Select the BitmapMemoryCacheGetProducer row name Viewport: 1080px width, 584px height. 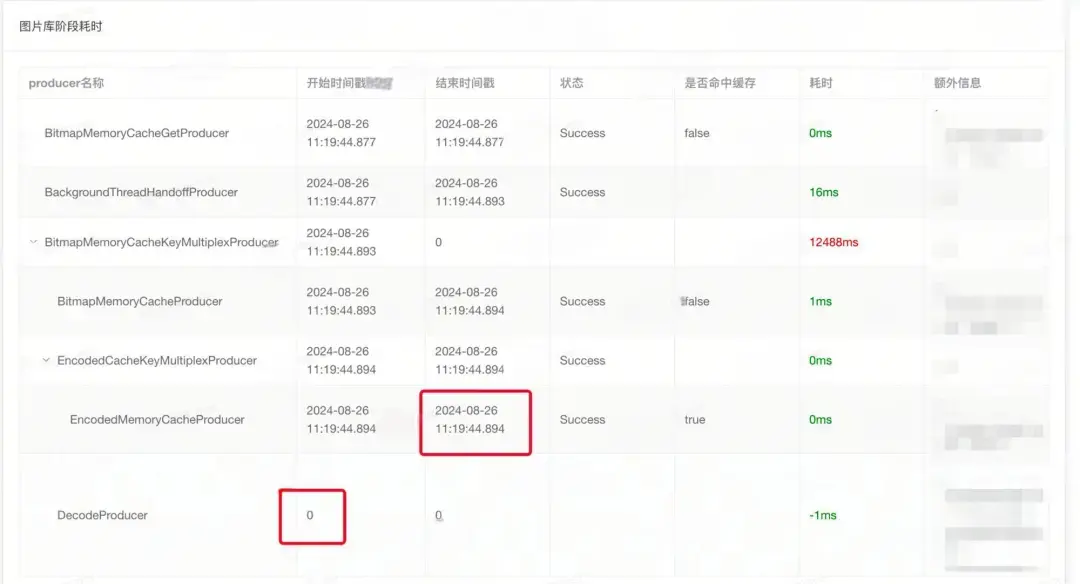[x=136, y=133]
